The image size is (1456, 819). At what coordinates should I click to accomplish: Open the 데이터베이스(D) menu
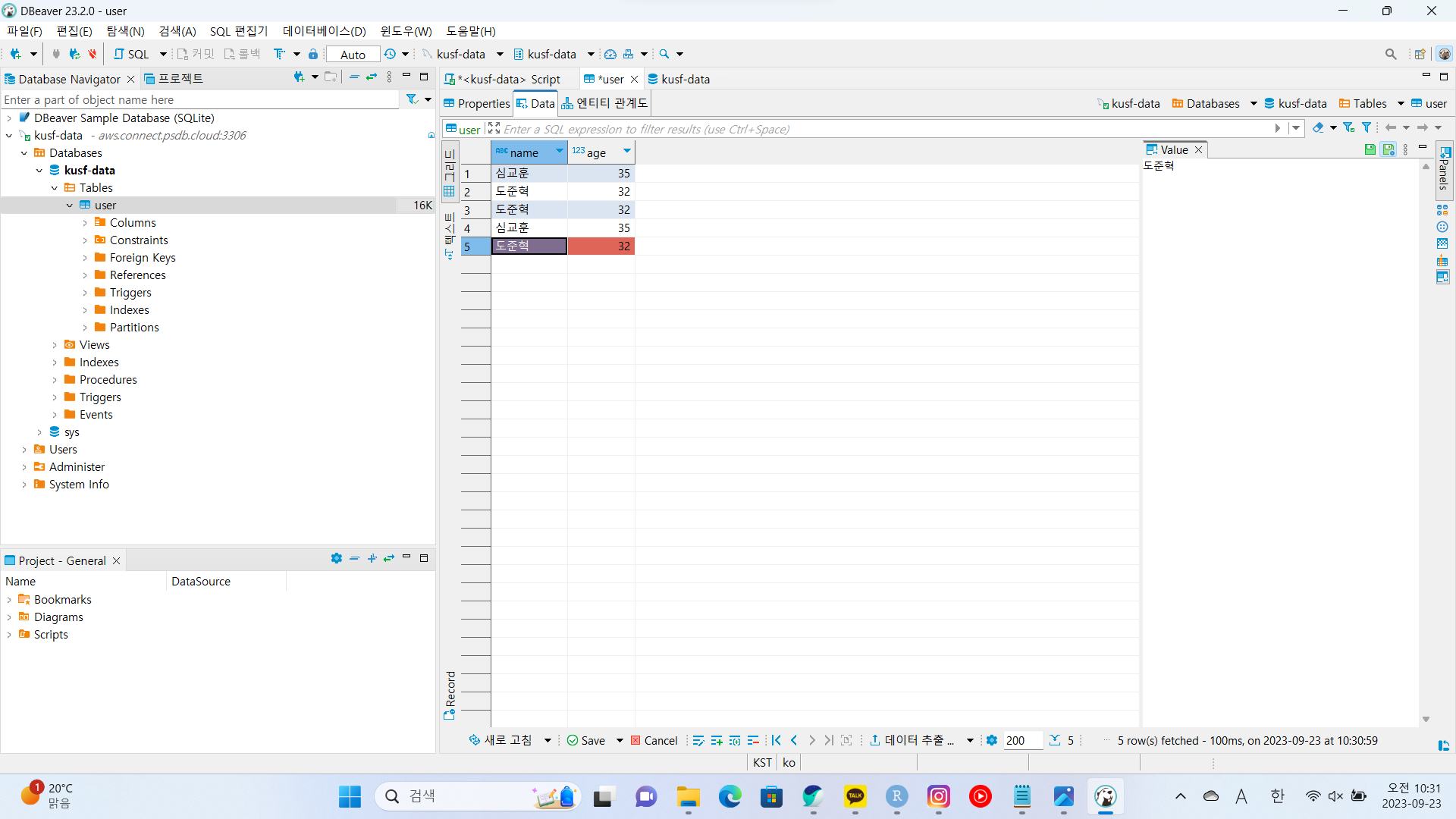pyautogui.click(x=324, y=31)
